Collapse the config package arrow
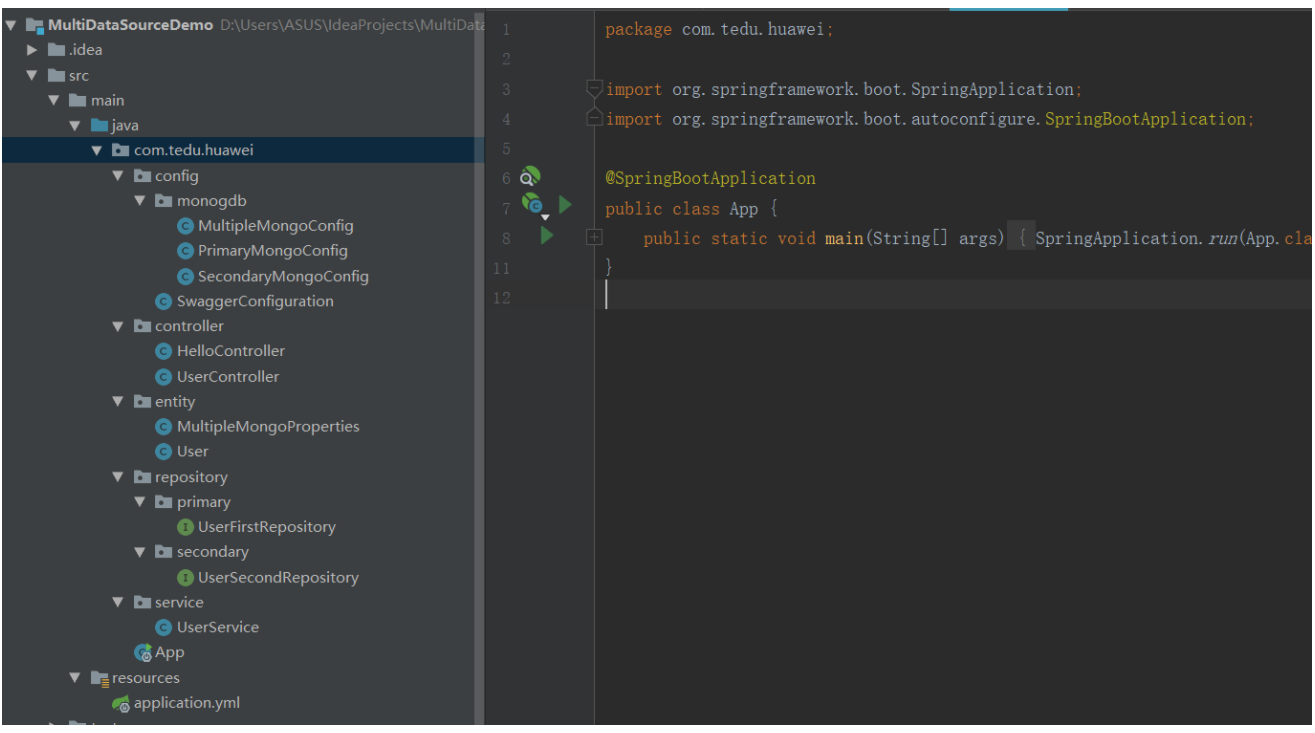 pyautogui.click(x=118, y=176)
